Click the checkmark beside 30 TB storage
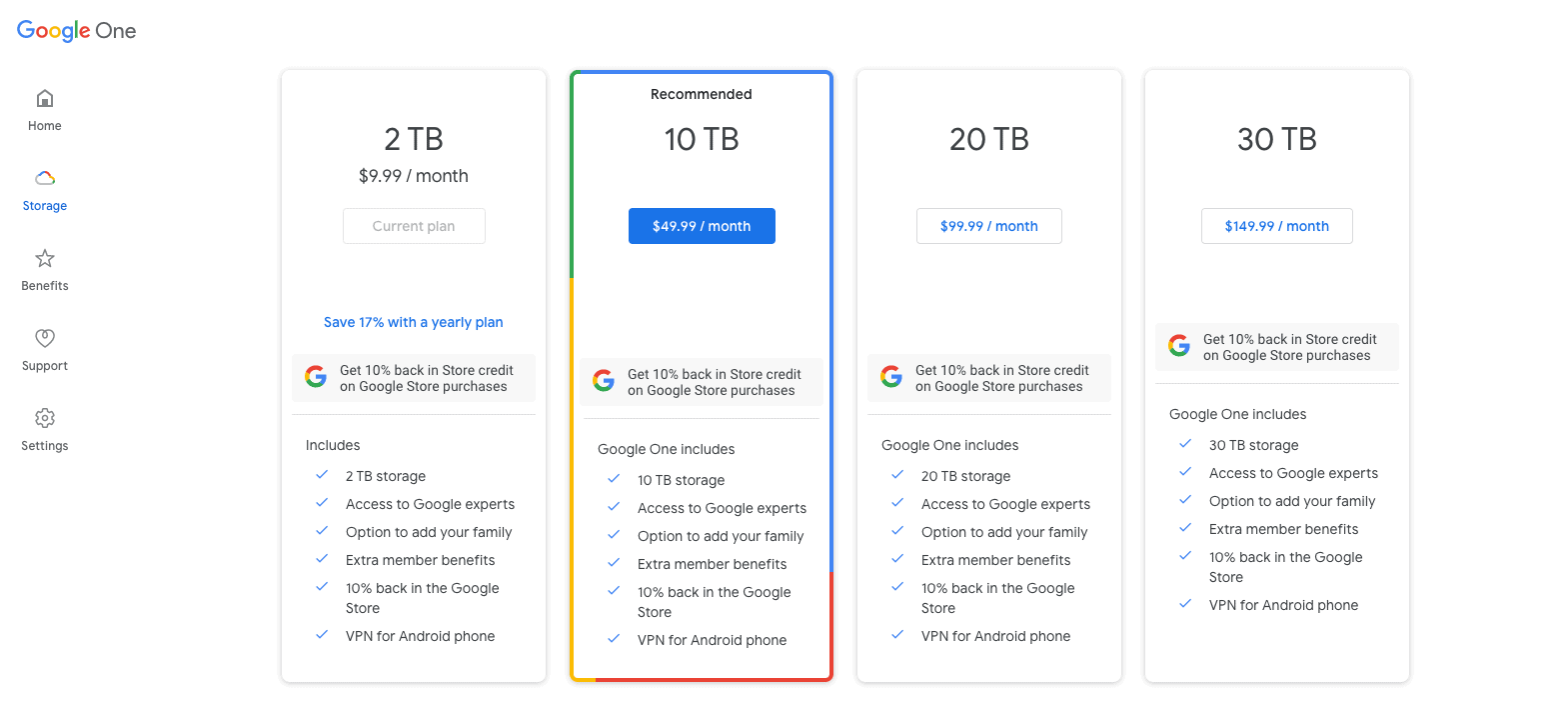1568x726 pixels. point(1185,444)
